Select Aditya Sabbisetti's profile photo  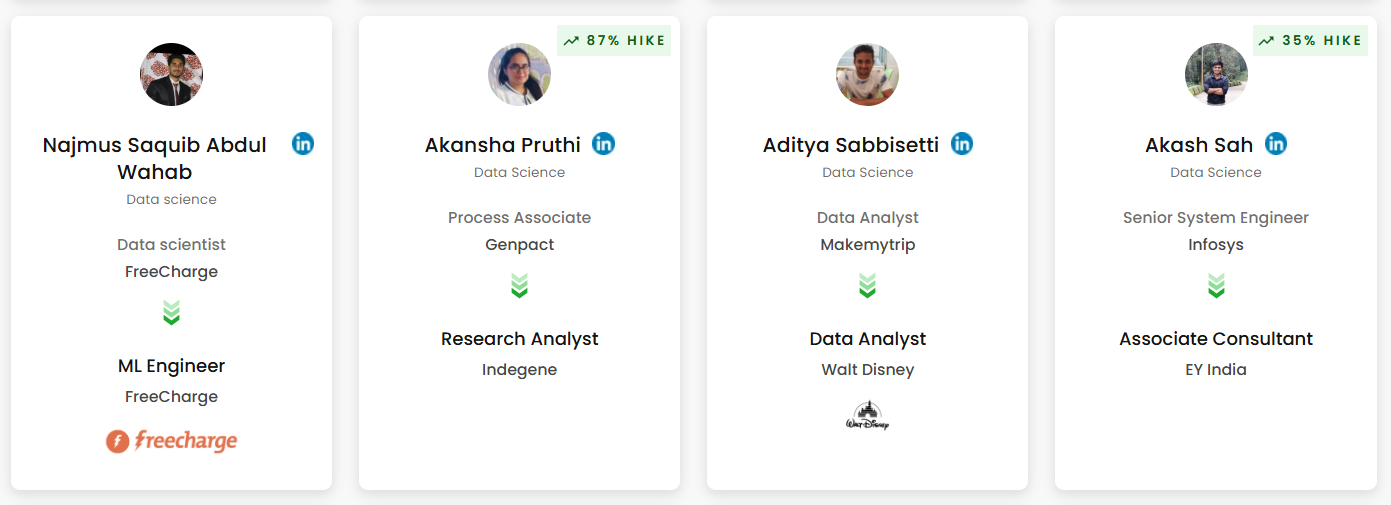point(867,74)
